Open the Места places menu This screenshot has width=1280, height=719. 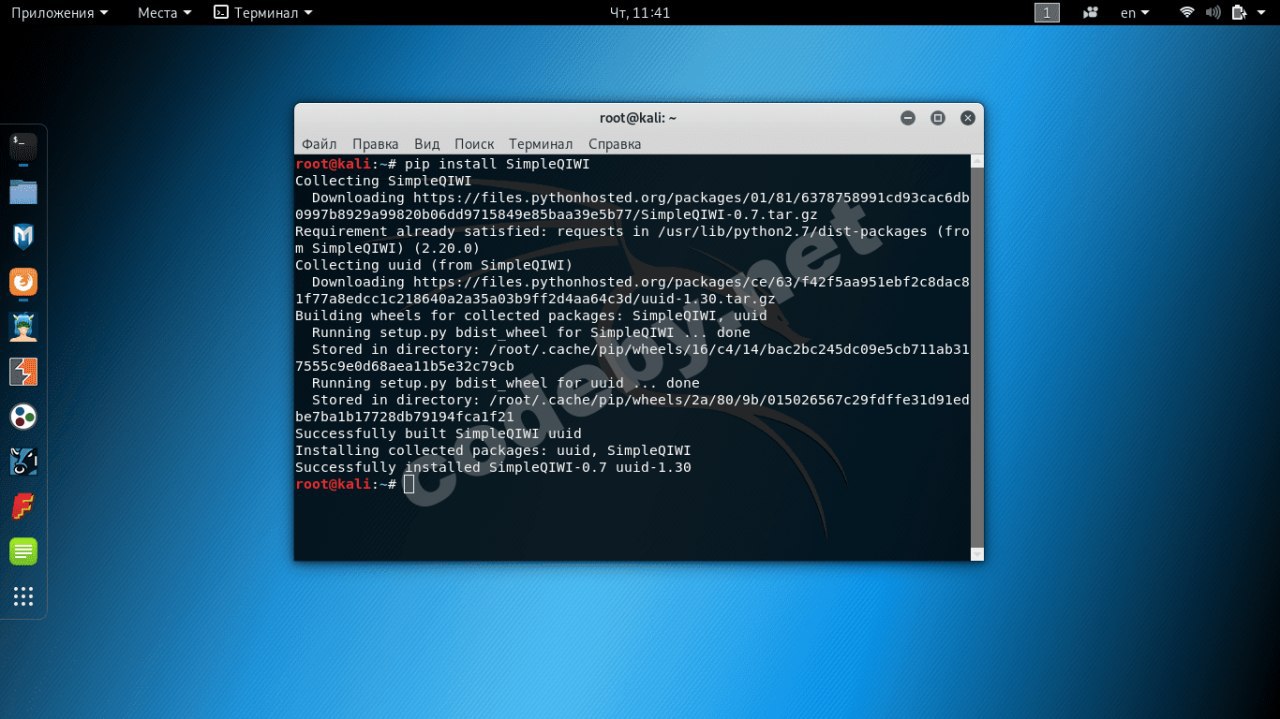coord(164,13)
